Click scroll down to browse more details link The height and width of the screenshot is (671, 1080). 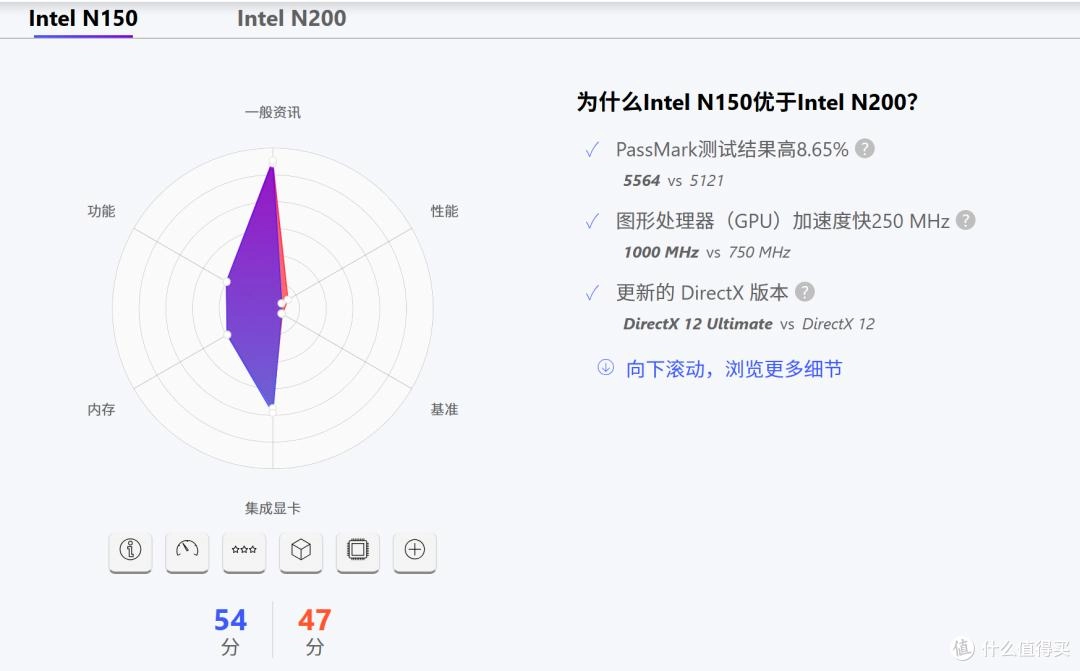click(734, 369)
